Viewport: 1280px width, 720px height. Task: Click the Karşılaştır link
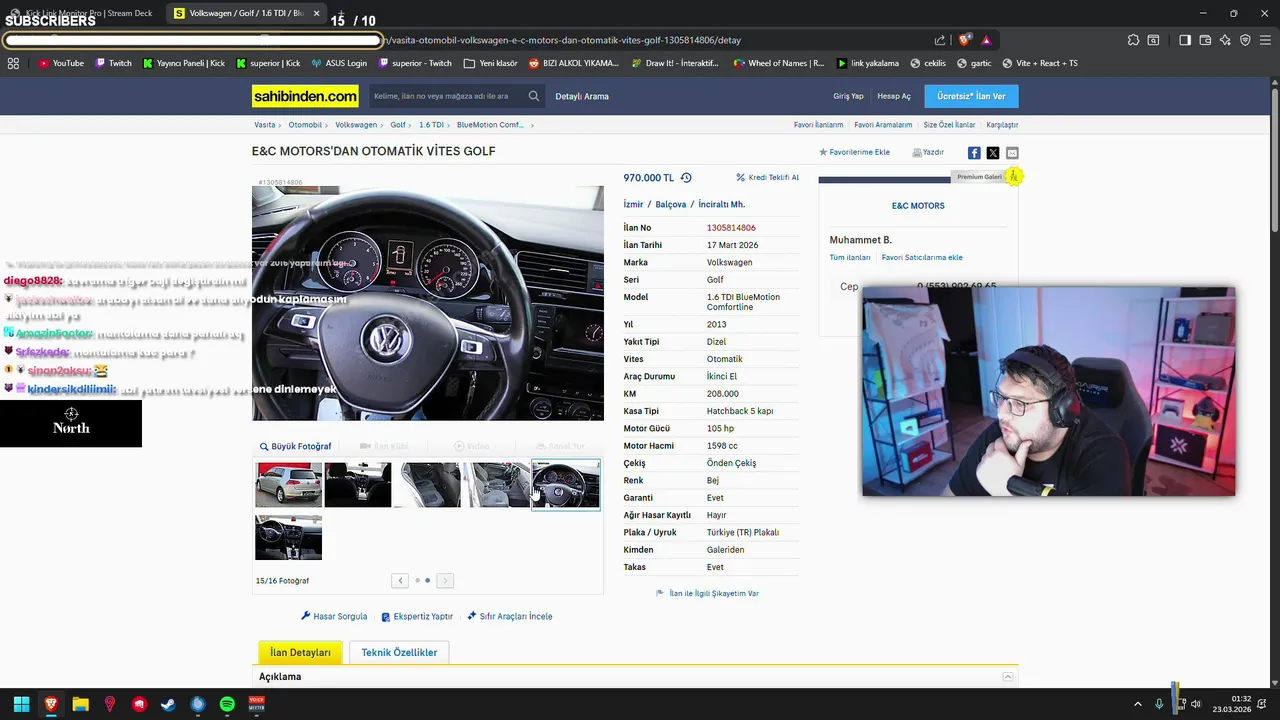(1002, 125)
